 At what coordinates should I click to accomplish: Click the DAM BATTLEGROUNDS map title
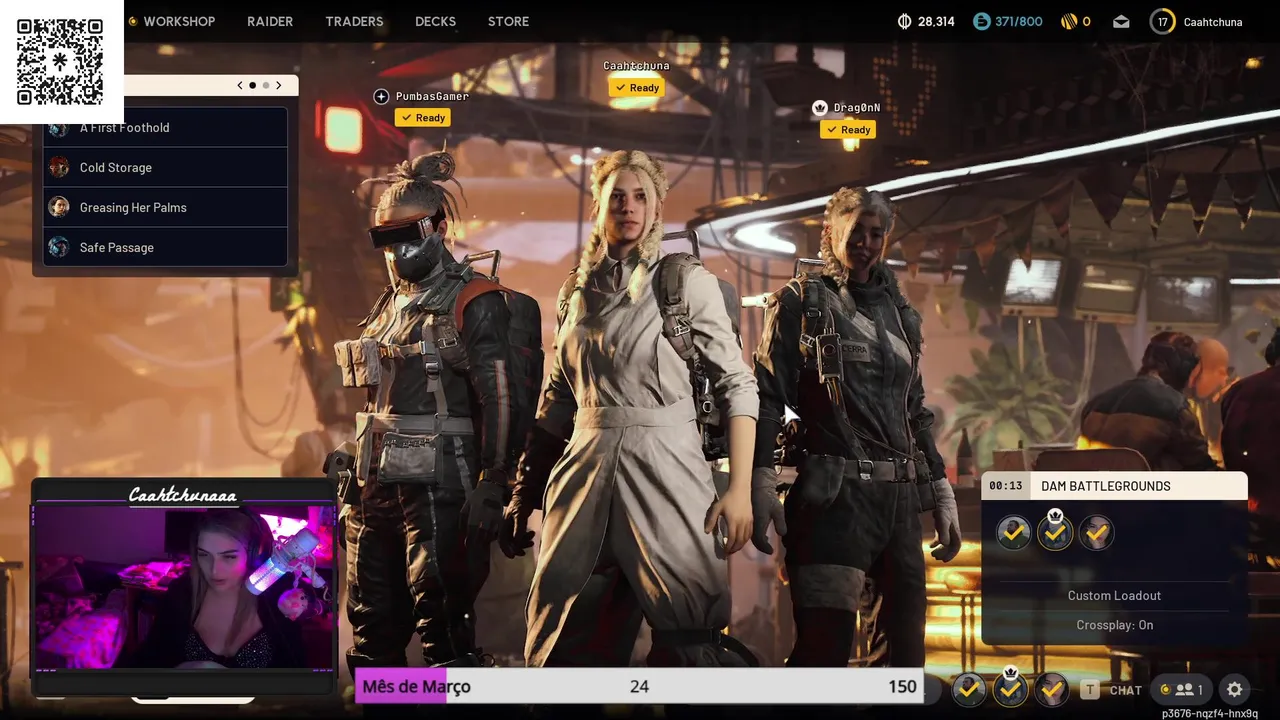click(1105, 486)
